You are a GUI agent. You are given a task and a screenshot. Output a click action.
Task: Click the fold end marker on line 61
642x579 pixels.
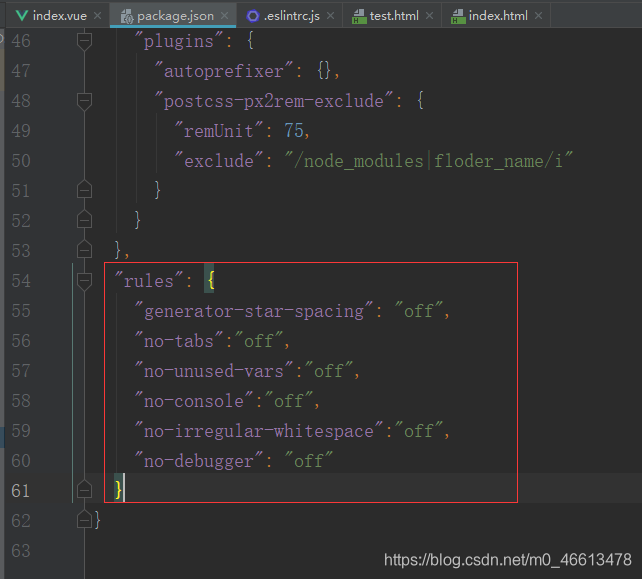84,489
